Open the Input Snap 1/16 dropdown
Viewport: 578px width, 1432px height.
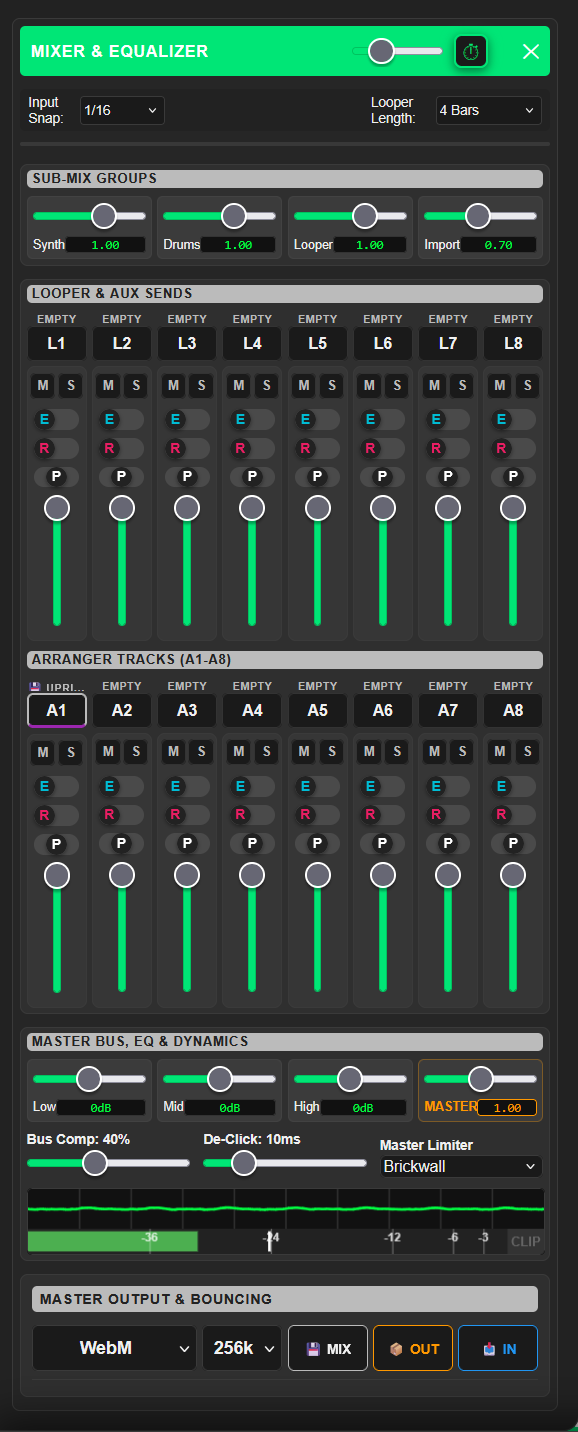[122, 110]
